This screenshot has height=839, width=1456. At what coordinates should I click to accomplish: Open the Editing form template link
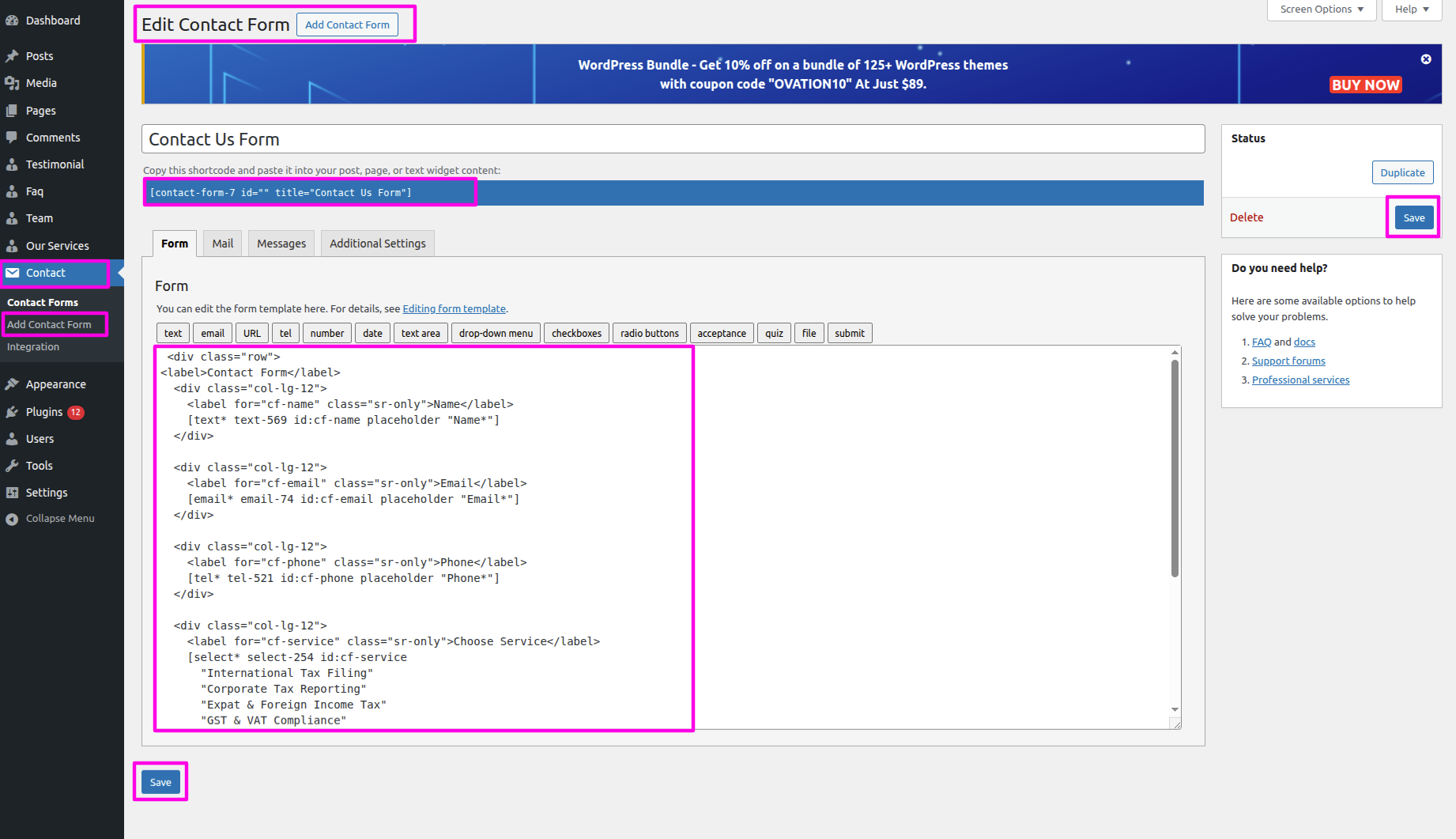click(x=454, y=309)
